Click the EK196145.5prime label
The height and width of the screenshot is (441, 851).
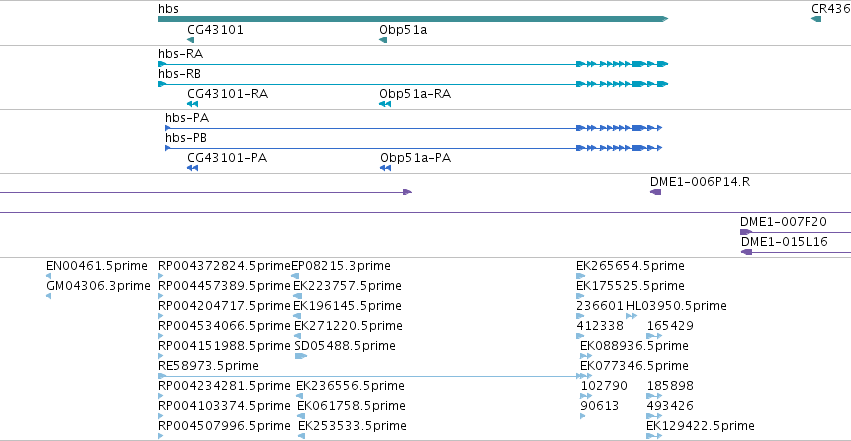347,306
